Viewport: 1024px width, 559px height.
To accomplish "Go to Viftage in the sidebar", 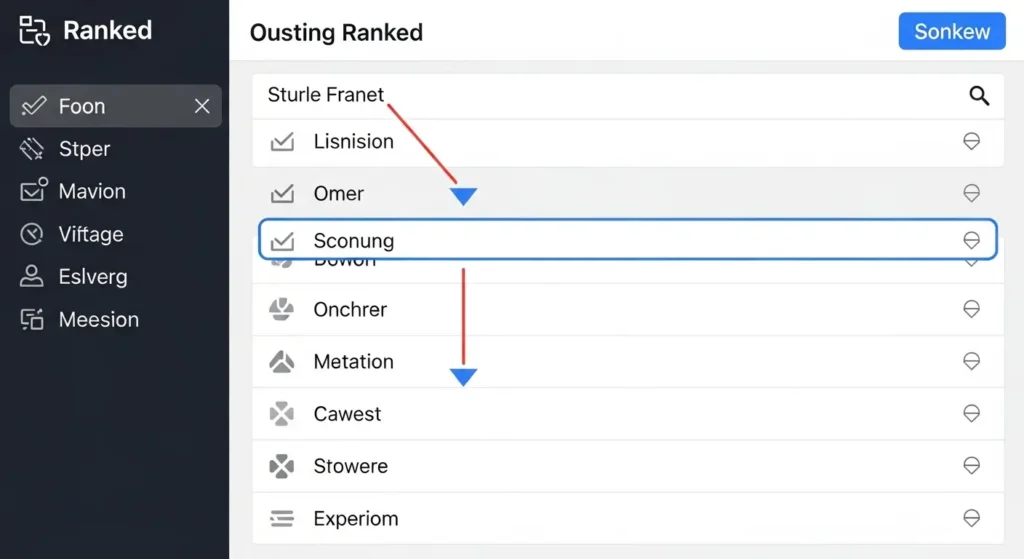I will (x=90, y=234).
